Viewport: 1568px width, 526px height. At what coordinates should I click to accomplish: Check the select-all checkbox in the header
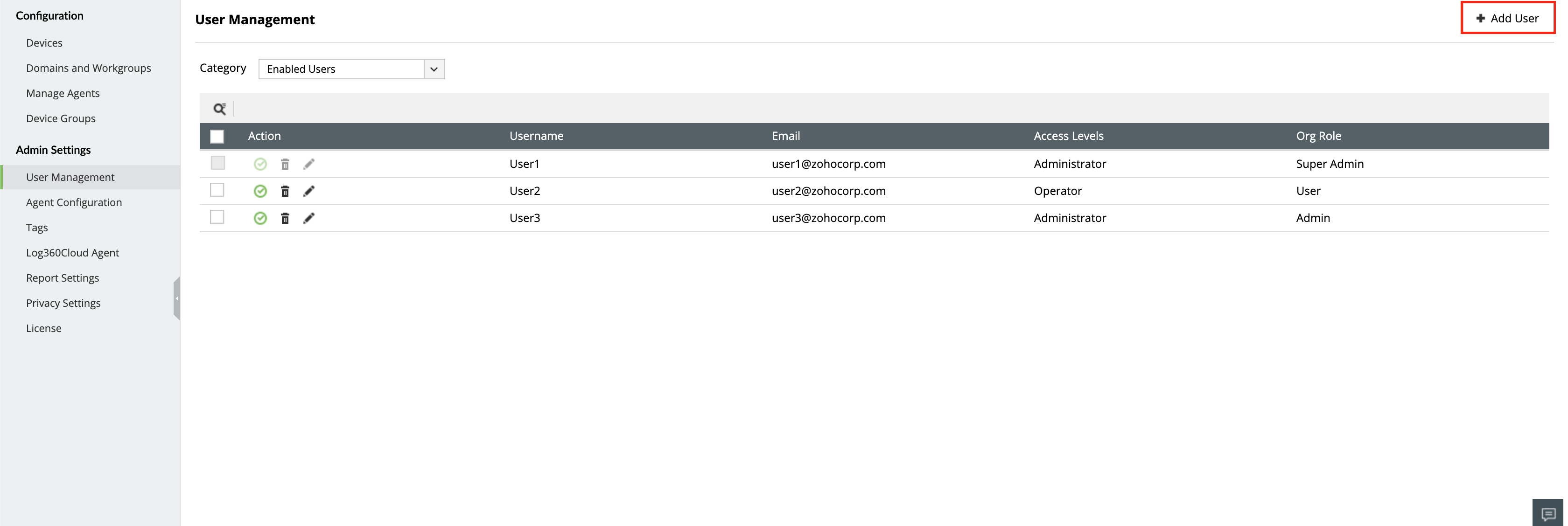pyautogui.click(x=217, y=136)
